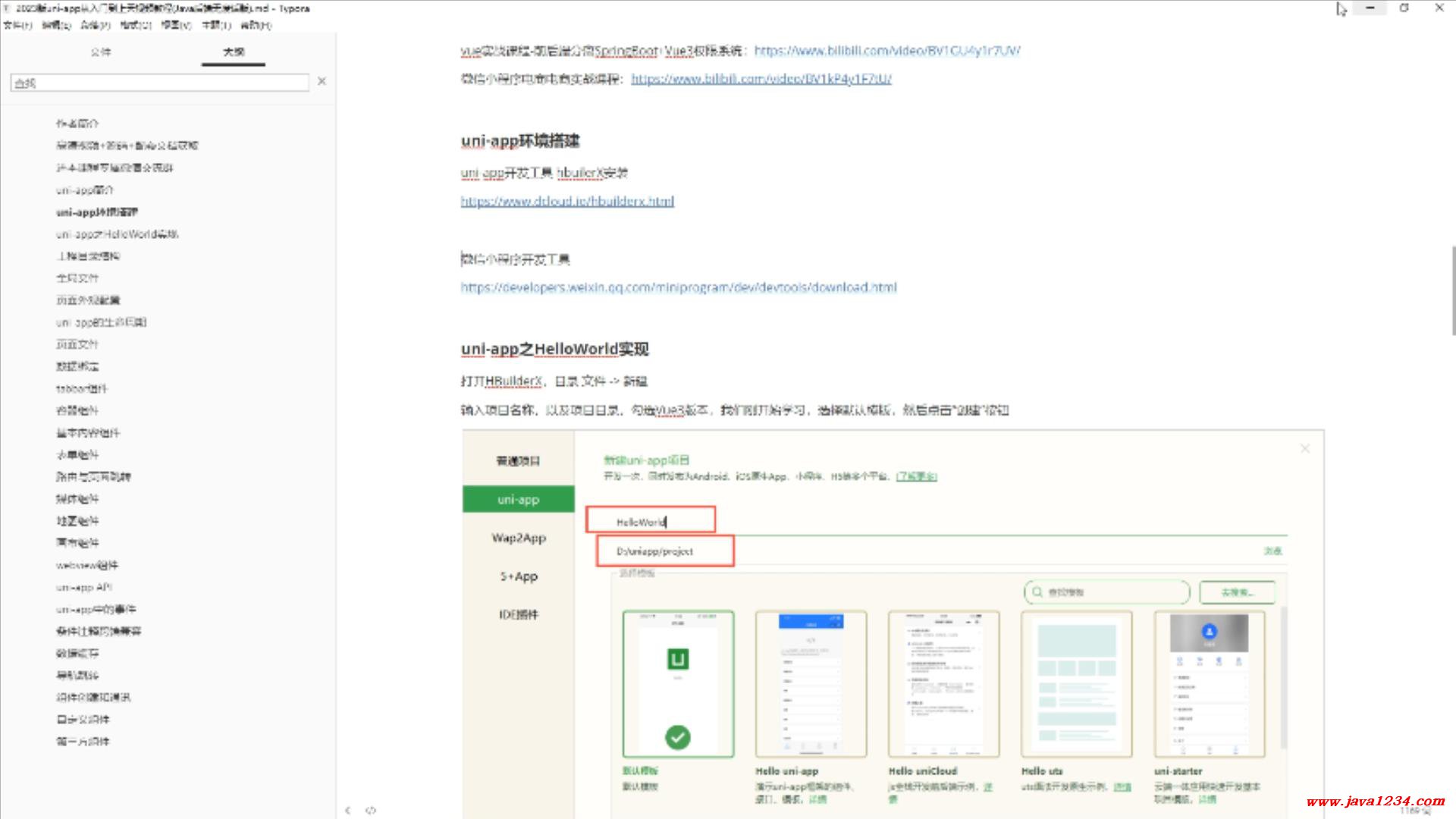Open the bilibili WeChat mini-program course link
Screen dimensions: 1456x819
point(761,79)
